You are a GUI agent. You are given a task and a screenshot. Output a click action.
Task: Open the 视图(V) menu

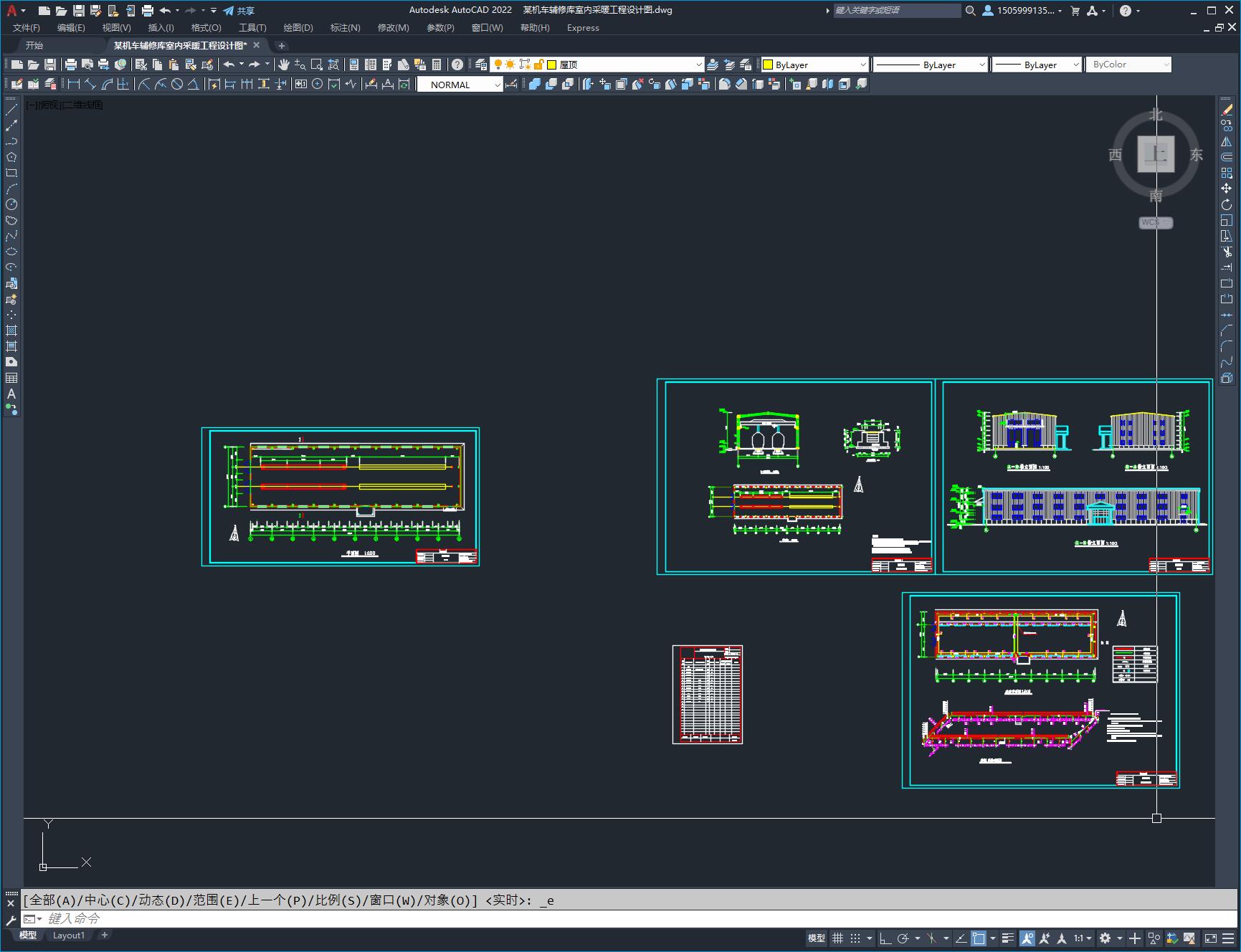pyautogui.click(x=116, y=27)
